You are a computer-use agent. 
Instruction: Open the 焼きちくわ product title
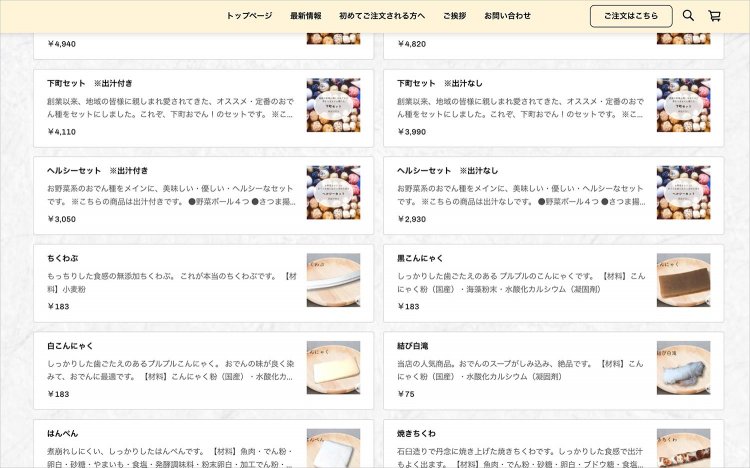(x=416, y=434)
